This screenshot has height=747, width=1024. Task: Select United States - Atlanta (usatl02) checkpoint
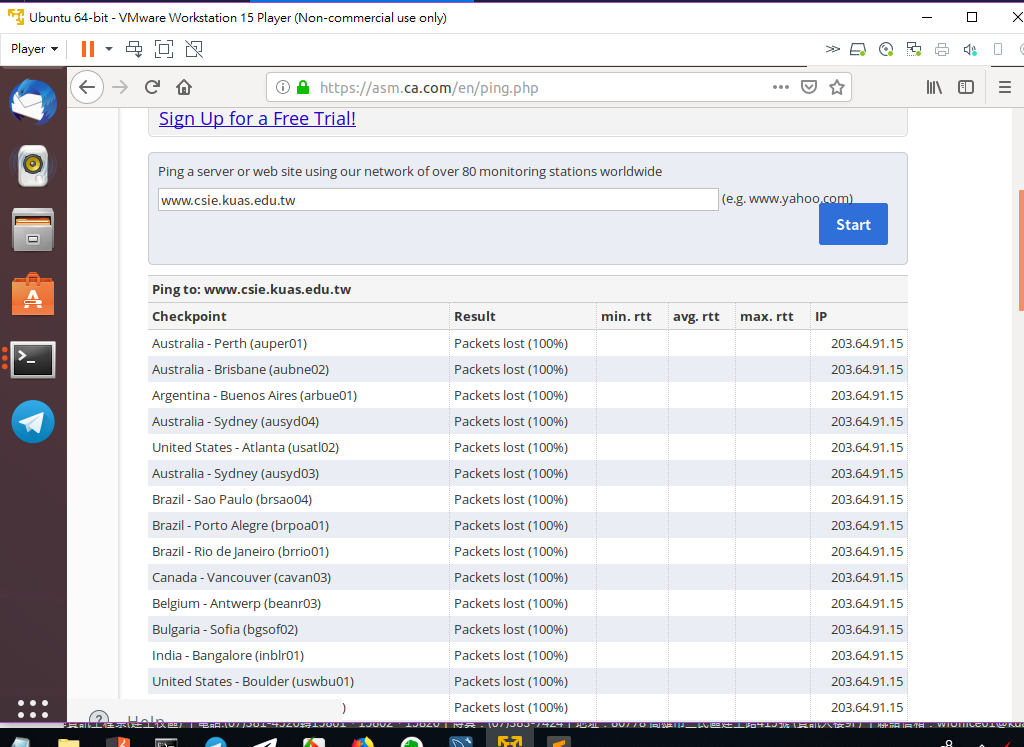[246, 448]
